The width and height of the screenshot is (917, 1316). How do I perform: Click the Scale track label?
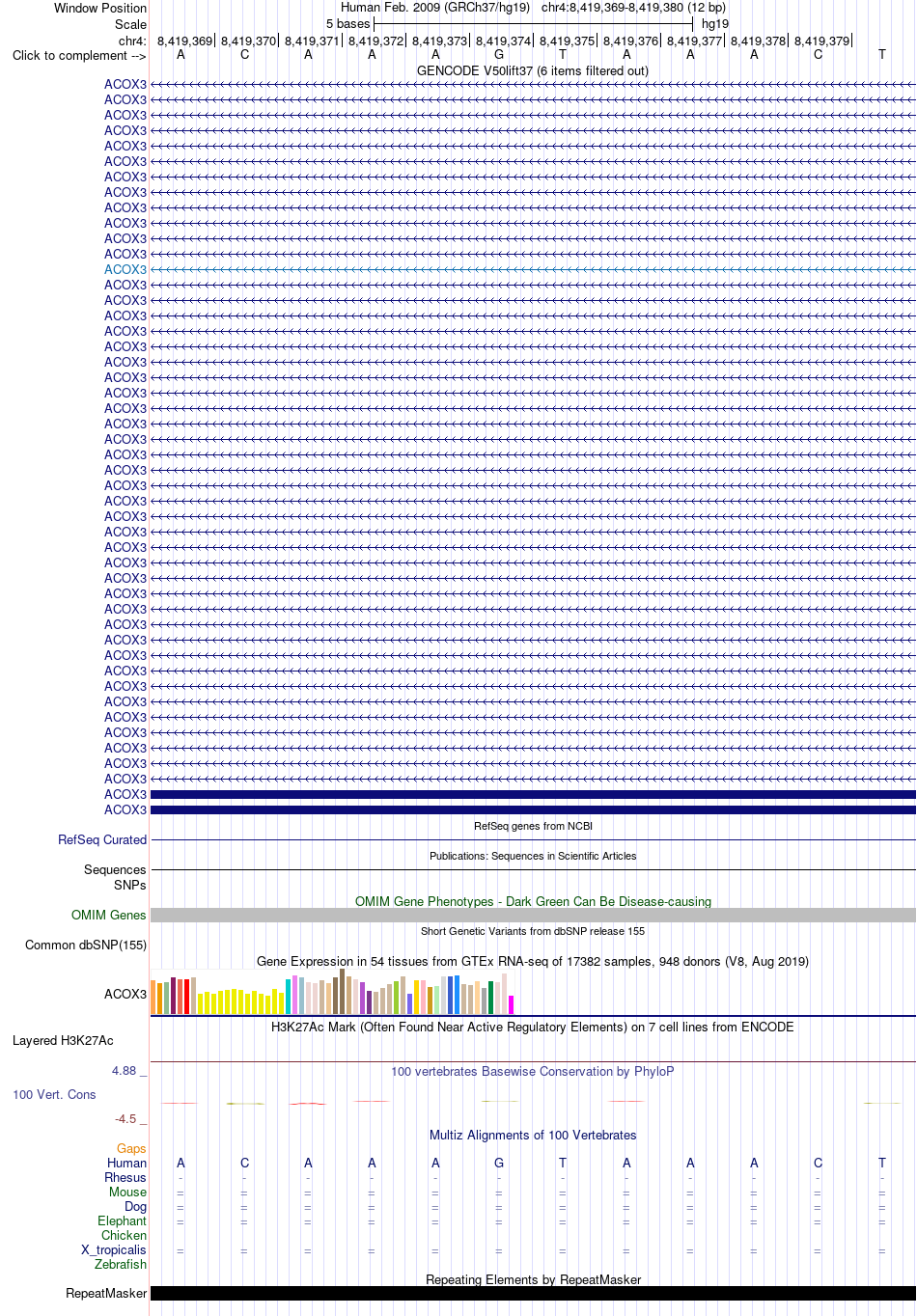130,25
